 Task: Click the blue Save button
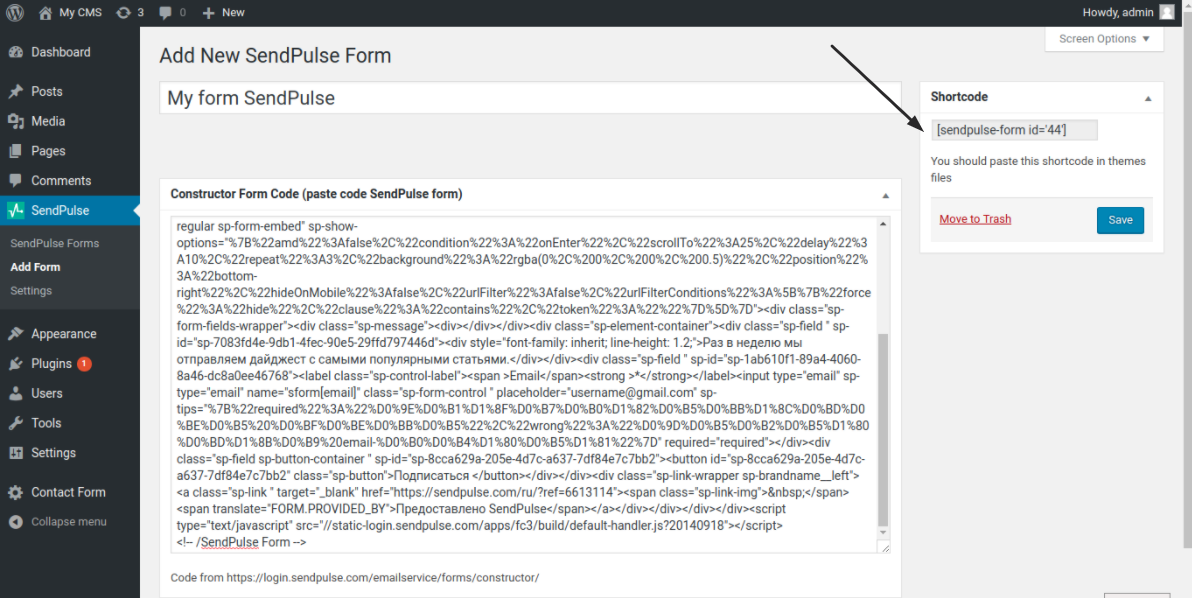point(1120,220)
